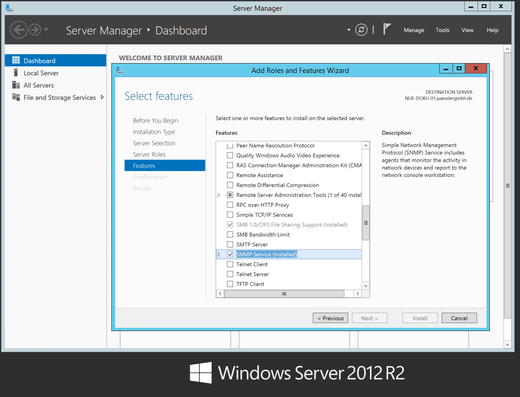Expand Remote Server Administration Tools tree
520x397 pixels.
pos(219,195)
